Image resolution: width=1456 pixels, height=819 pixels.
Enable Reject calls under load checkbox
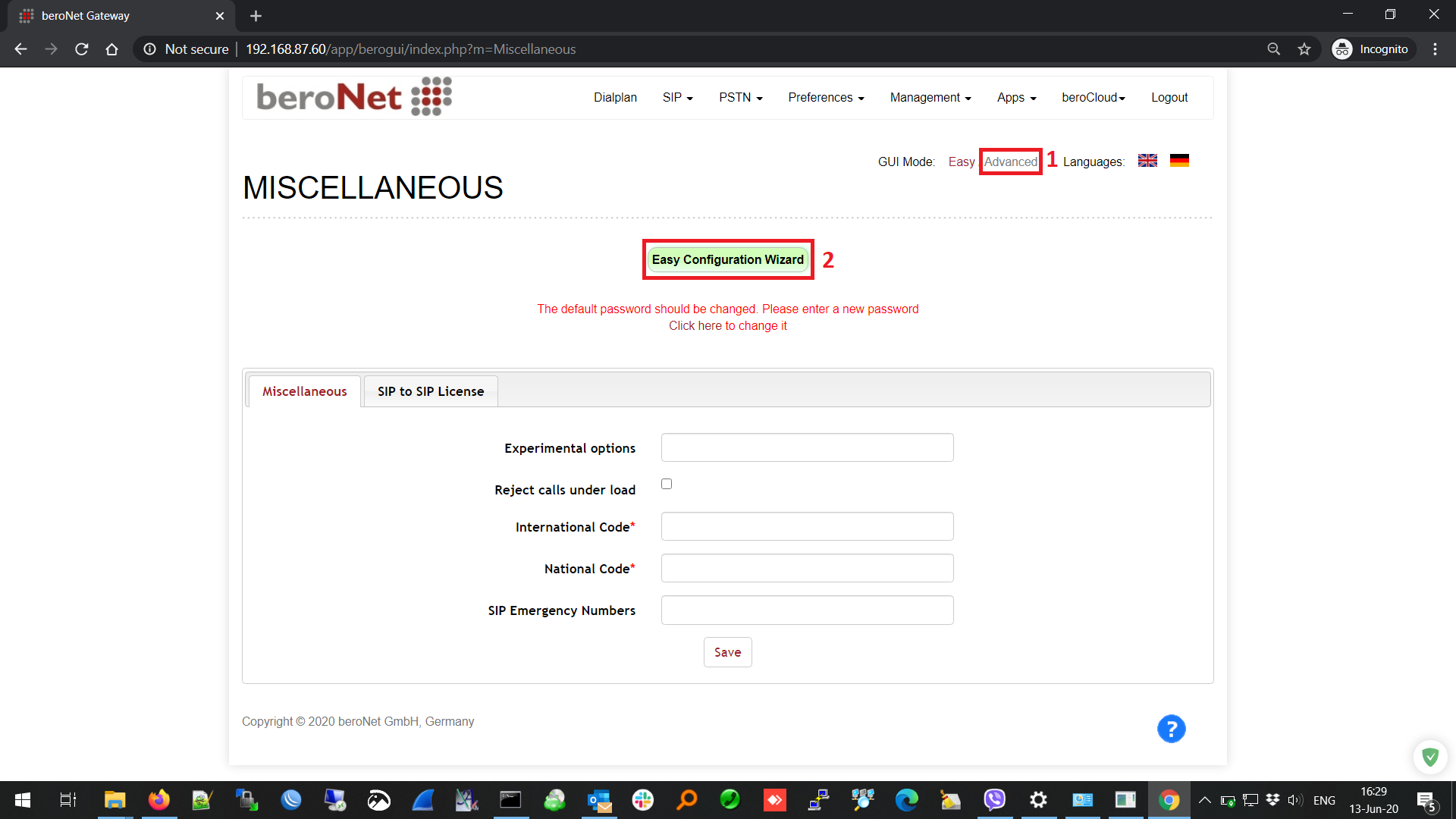click(667, 484)
